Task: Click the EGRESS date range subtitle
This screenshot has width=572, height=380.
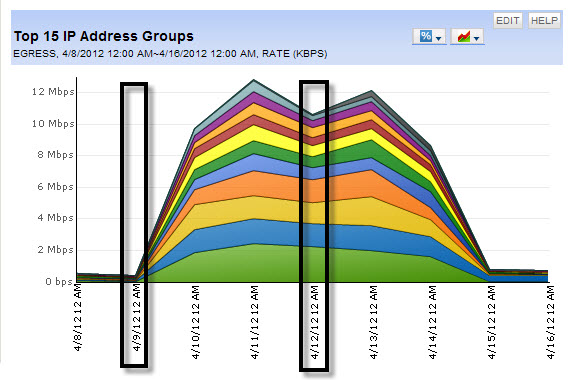Action: pyautogui.click(x=170, y=54)
